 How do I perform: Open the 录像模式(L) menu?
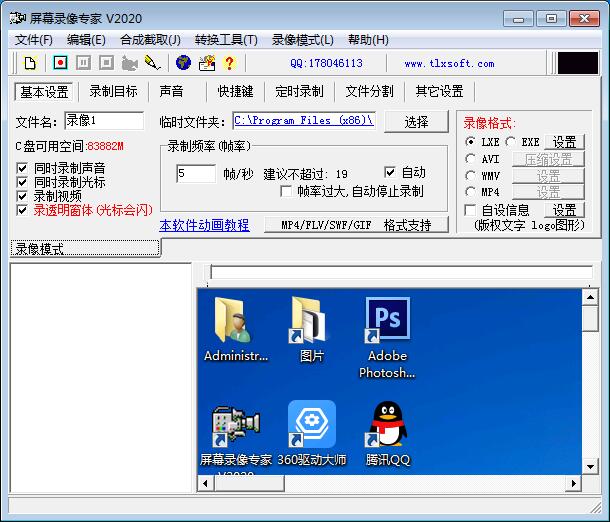point(303,40)
